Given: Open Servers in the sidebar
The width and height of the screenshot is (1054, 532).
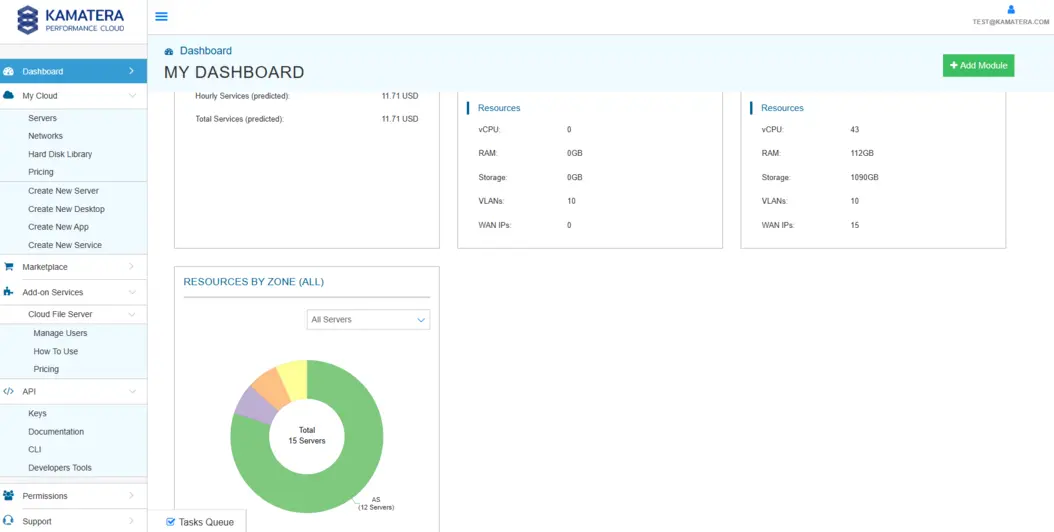Looking at the screenshot, I should point(42,118).
